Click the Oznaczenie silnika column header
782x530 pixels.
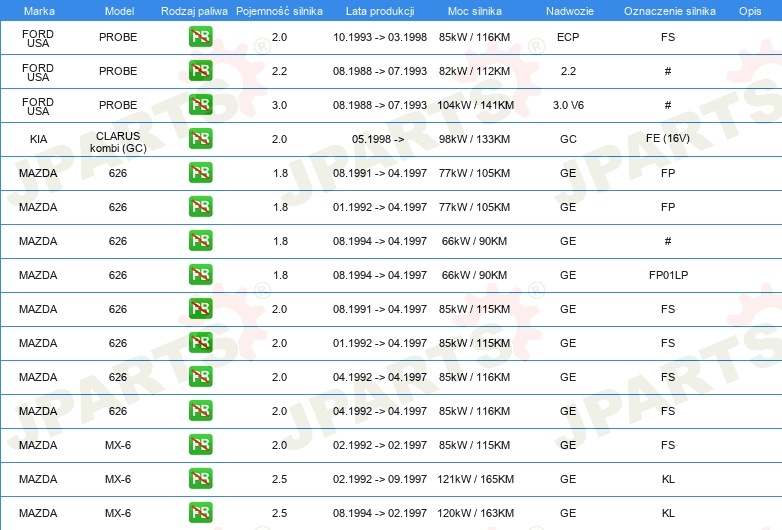[669, 11]
